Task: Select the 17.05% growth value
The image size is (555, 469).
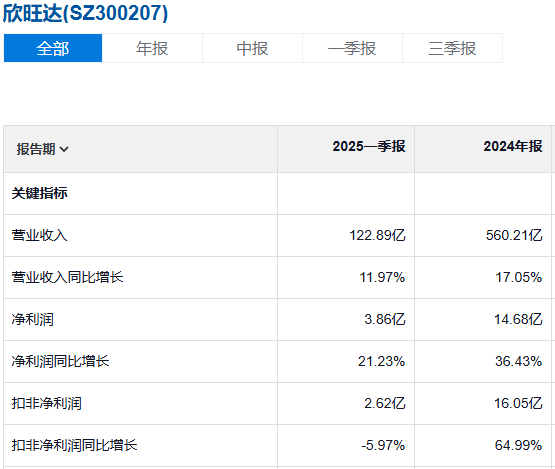Action: point(519,277)
